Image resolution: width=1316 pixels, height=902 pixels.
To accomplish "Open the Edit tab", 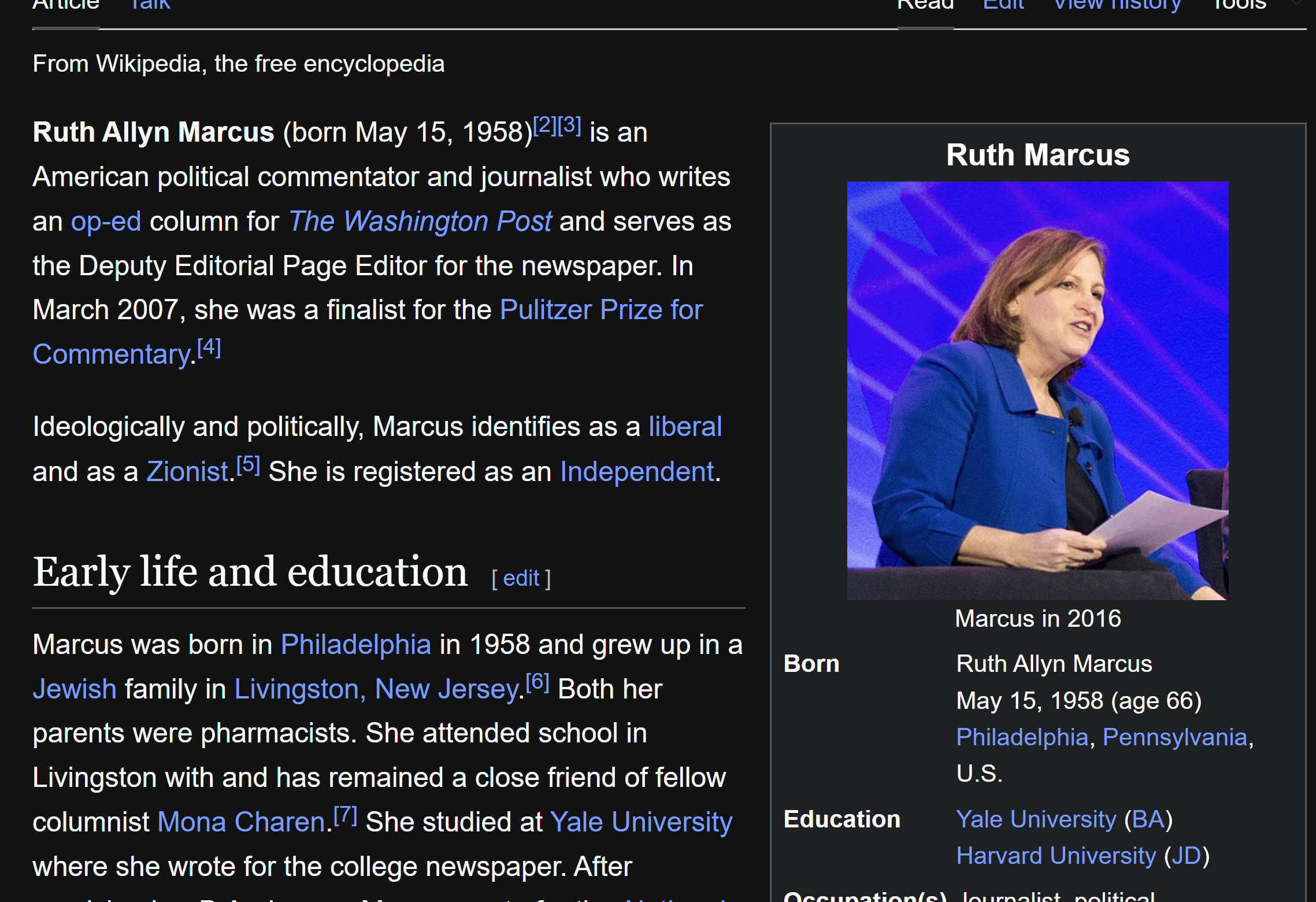I will point(1003,6).
